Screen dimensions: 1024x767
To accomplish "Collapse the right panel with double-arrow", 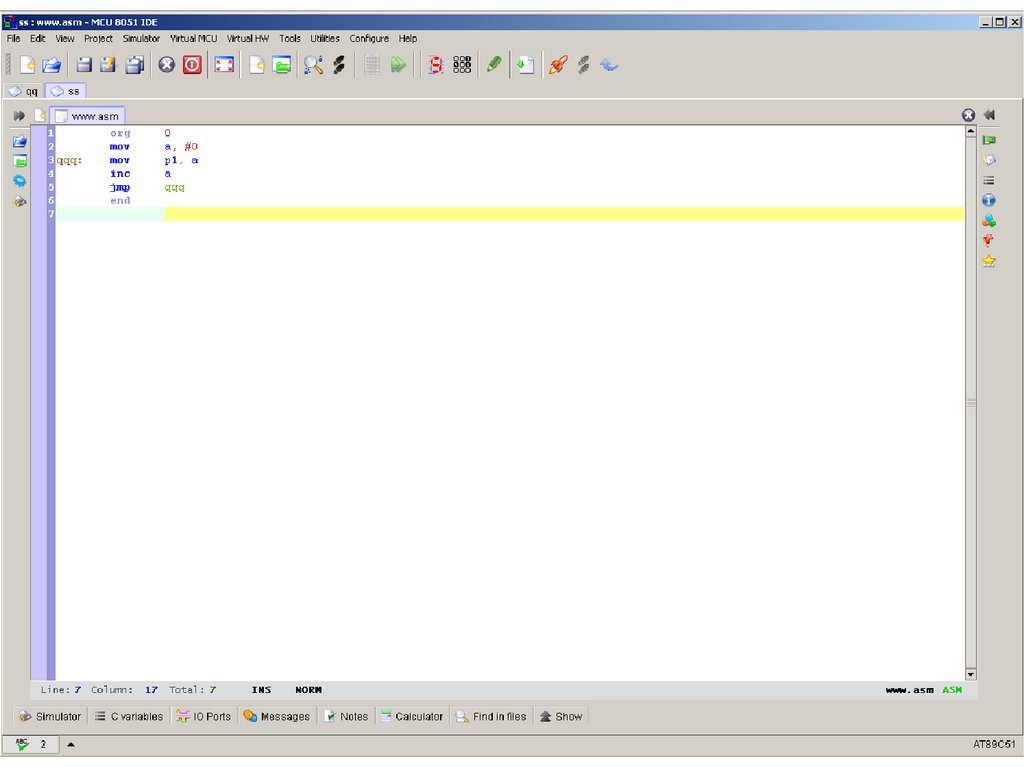I will pyautogui.click(x=989, y=115).
